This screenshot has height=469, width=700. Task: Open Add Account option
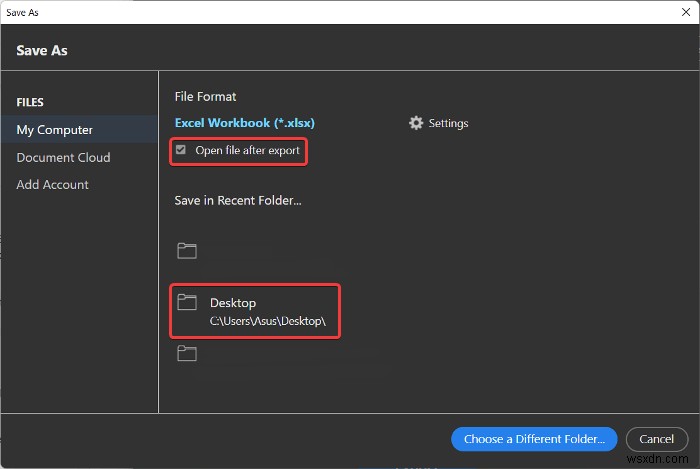click(52, 184)
